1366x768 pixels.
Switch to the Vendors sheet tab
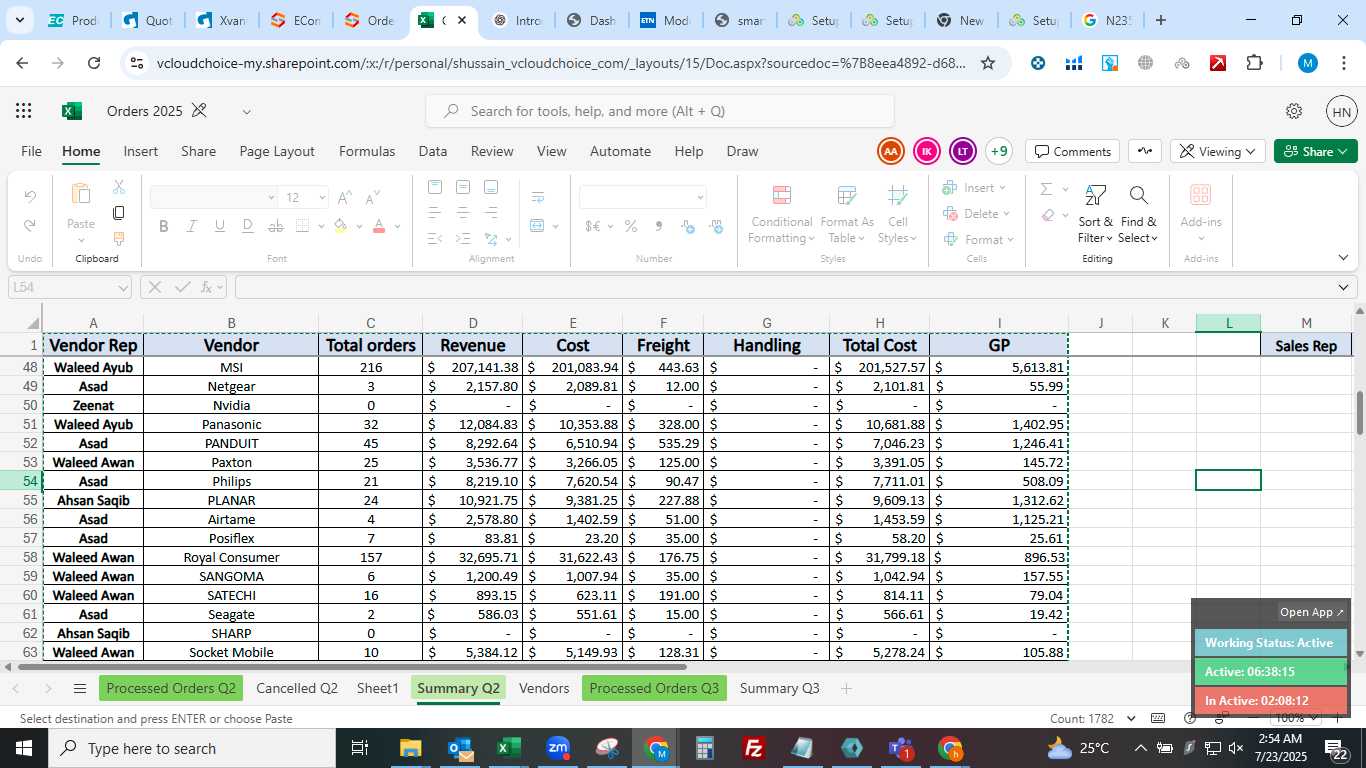click(x=544, y=688)
